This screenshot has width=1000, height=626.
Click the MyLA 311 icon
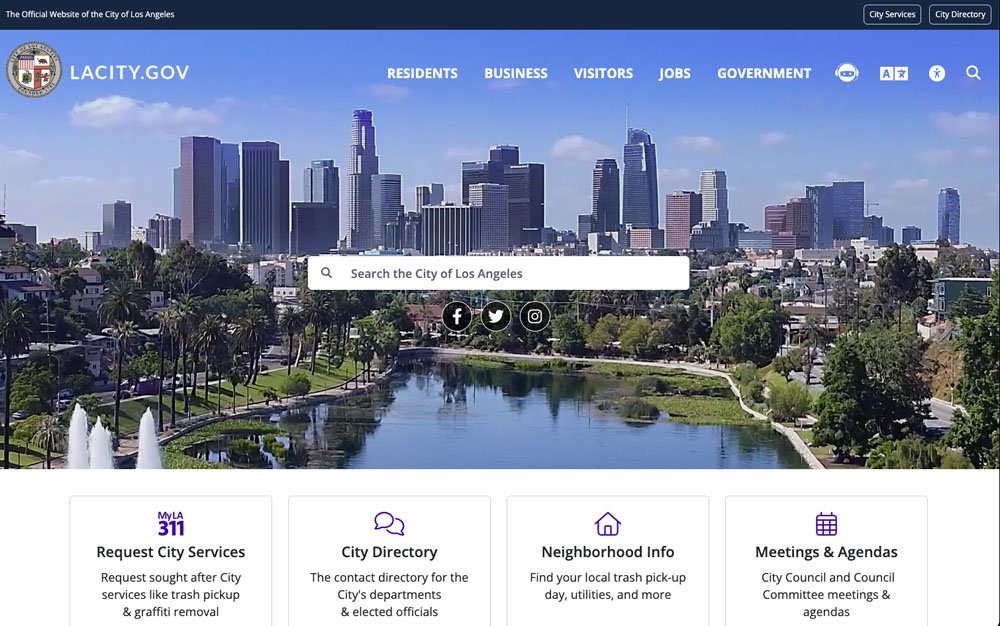pyautogui.click(x=171, y=523)
